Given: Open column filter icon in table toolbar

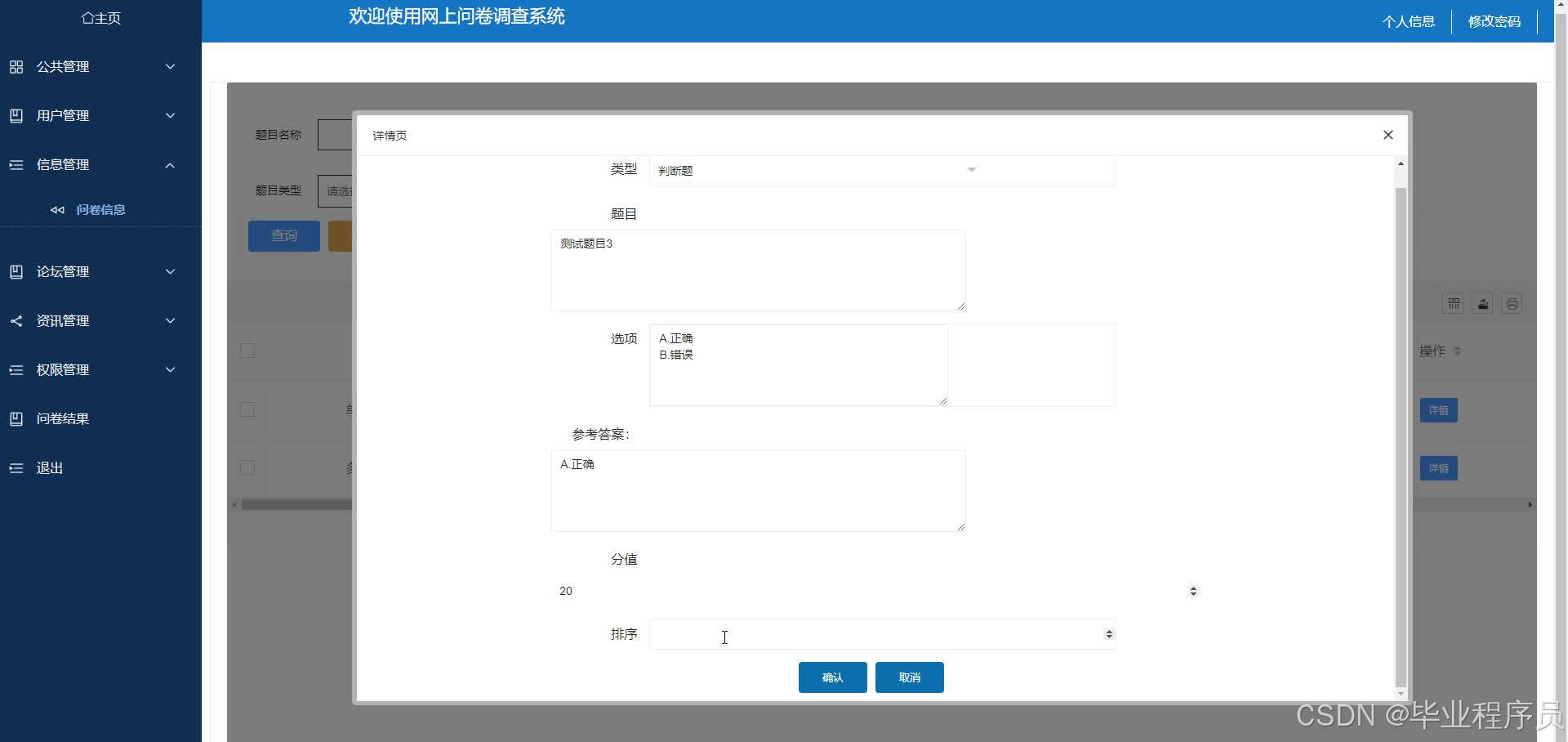Looking at the screenshot, I should click(1454, 304).
